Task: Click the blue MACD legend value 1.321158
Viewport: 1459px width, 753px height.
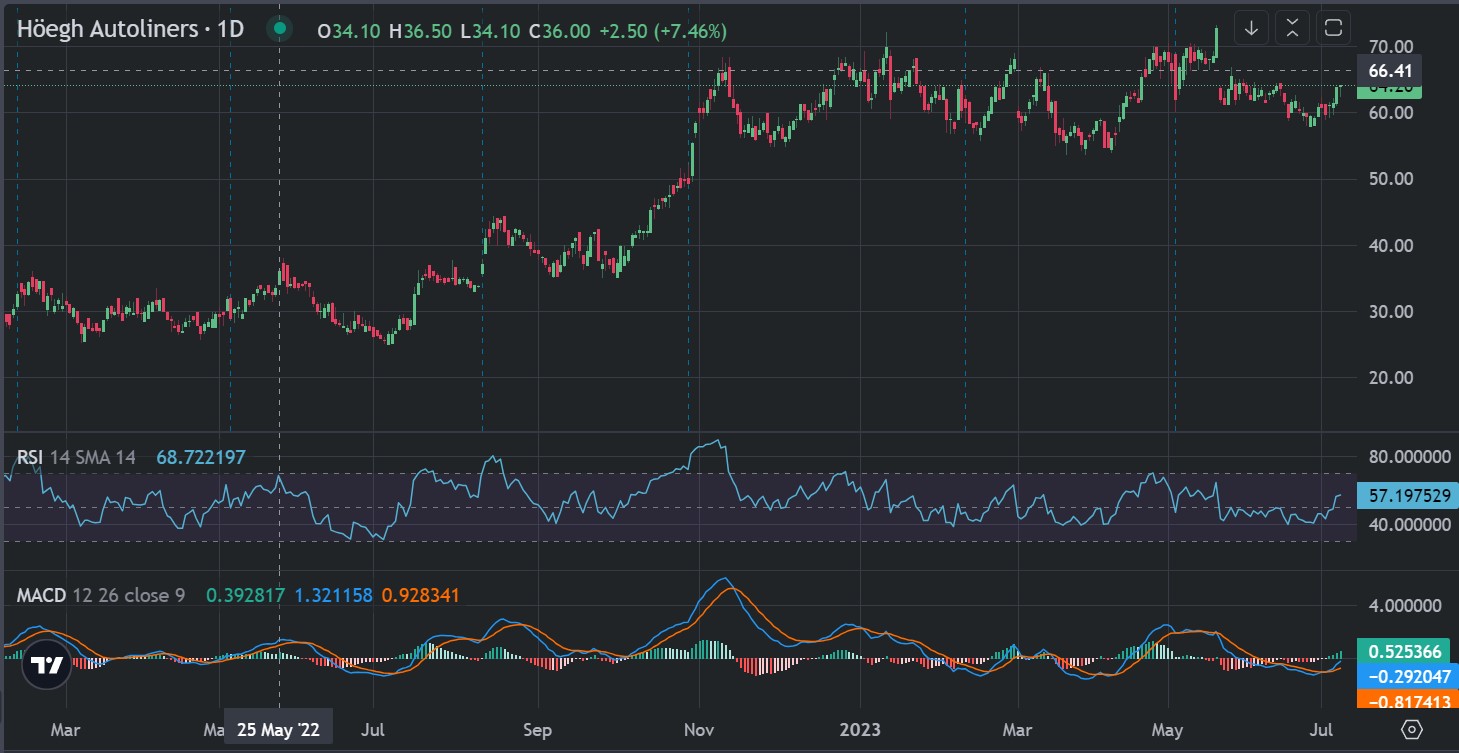Action: [x=333, y=595]
